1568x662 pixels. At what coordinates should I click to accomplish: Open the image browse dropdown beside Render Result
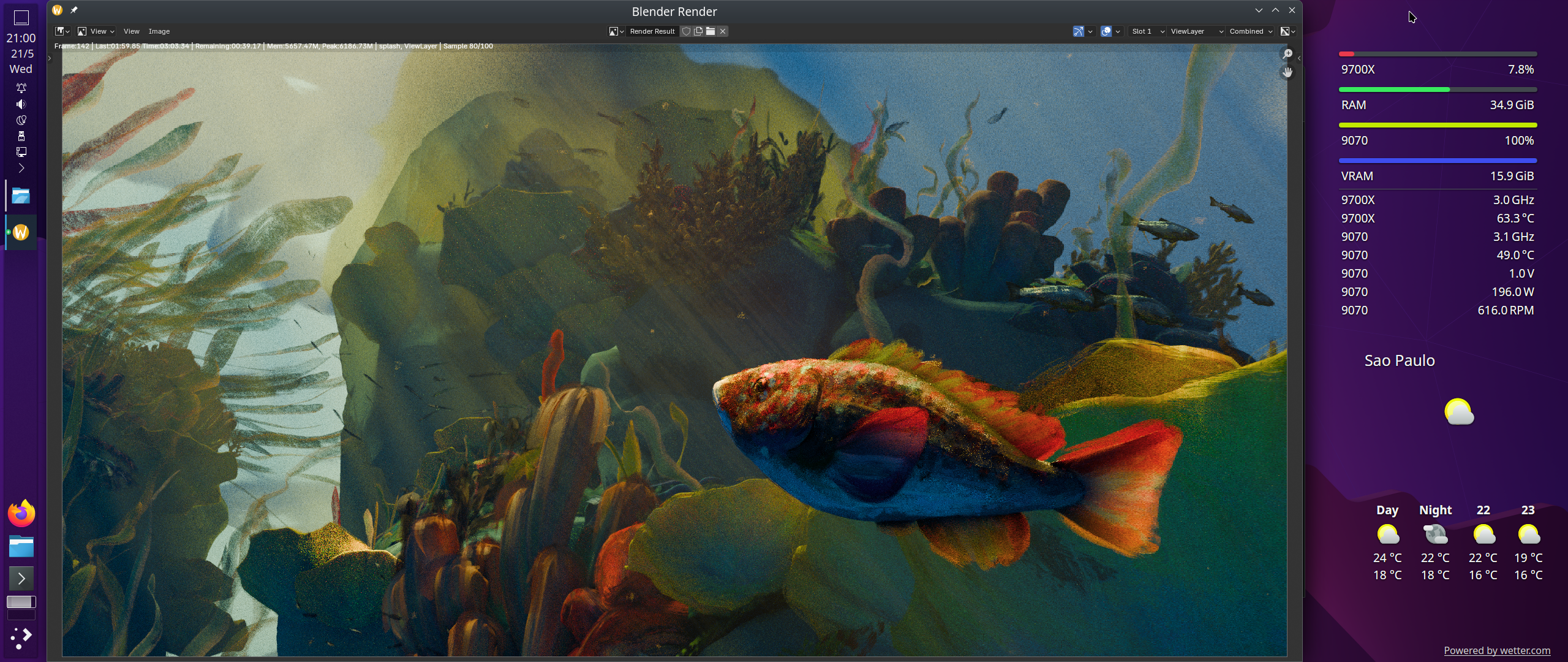tap(616, 31)
